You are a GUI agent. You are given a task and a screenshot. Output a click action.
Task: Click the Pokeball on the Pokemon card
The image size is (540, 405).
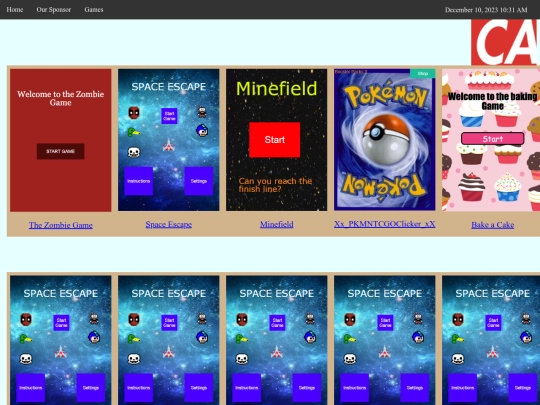coord(386,139)
